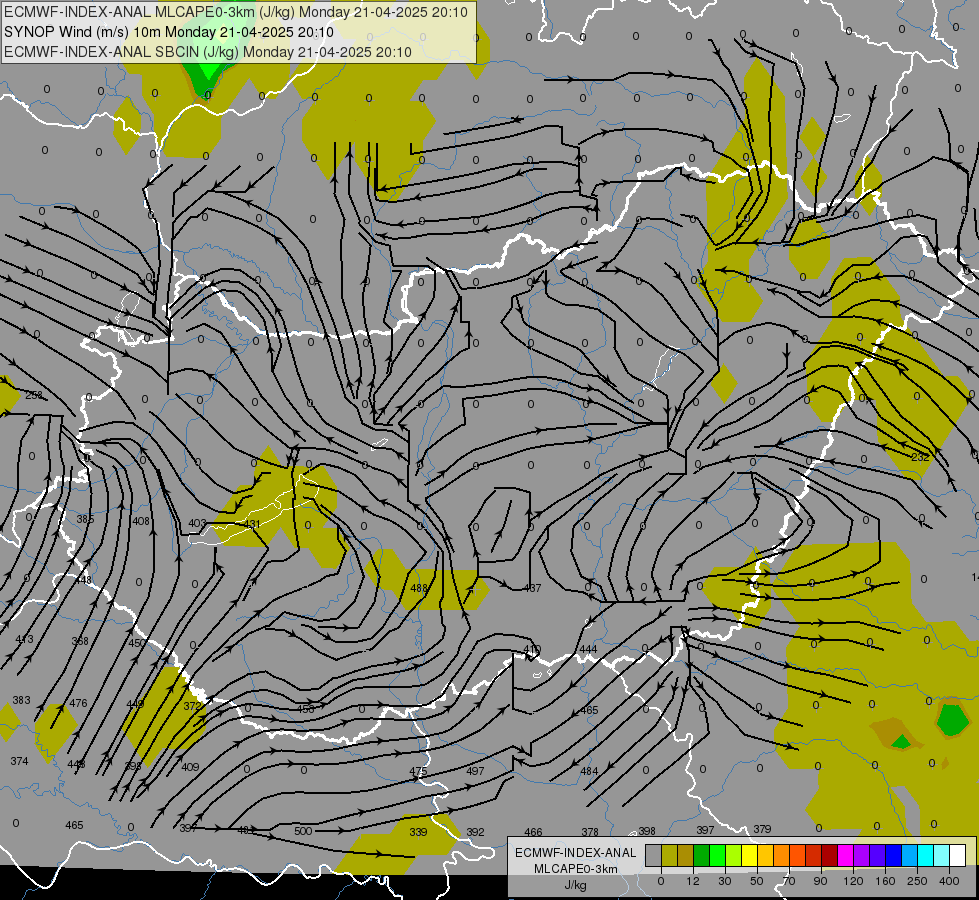Select the pure yellow legend swatch
The image size is (979, 900).
749,856
